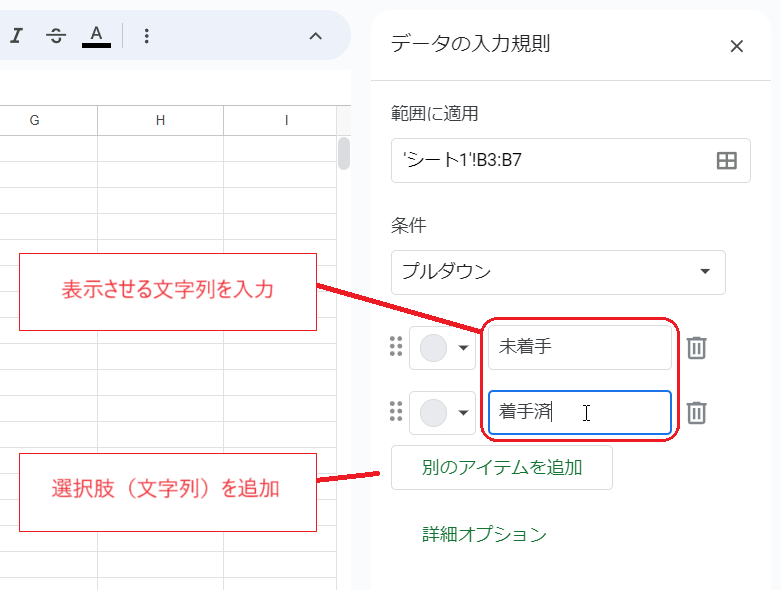The image size is (781, 590).
Task: Click the vertical scrollbar thumb of the sheet
Action: 344,153
